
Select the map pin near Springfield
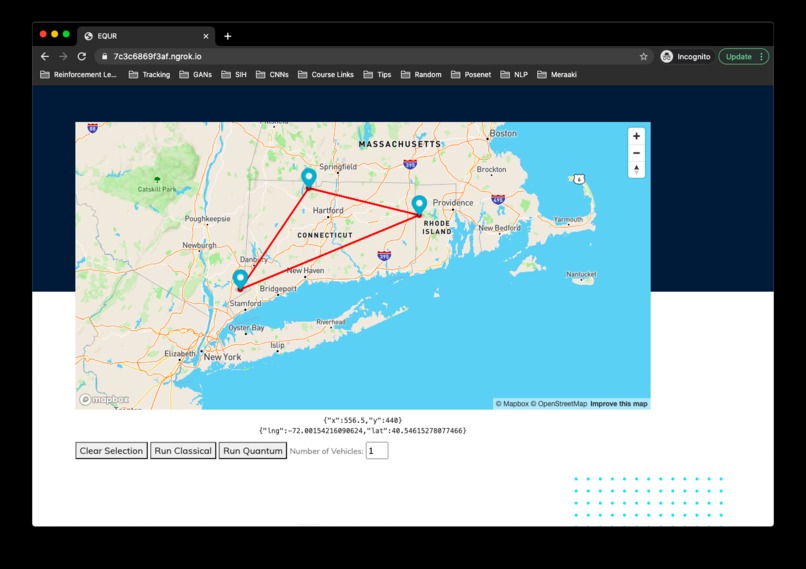point(308,177)
